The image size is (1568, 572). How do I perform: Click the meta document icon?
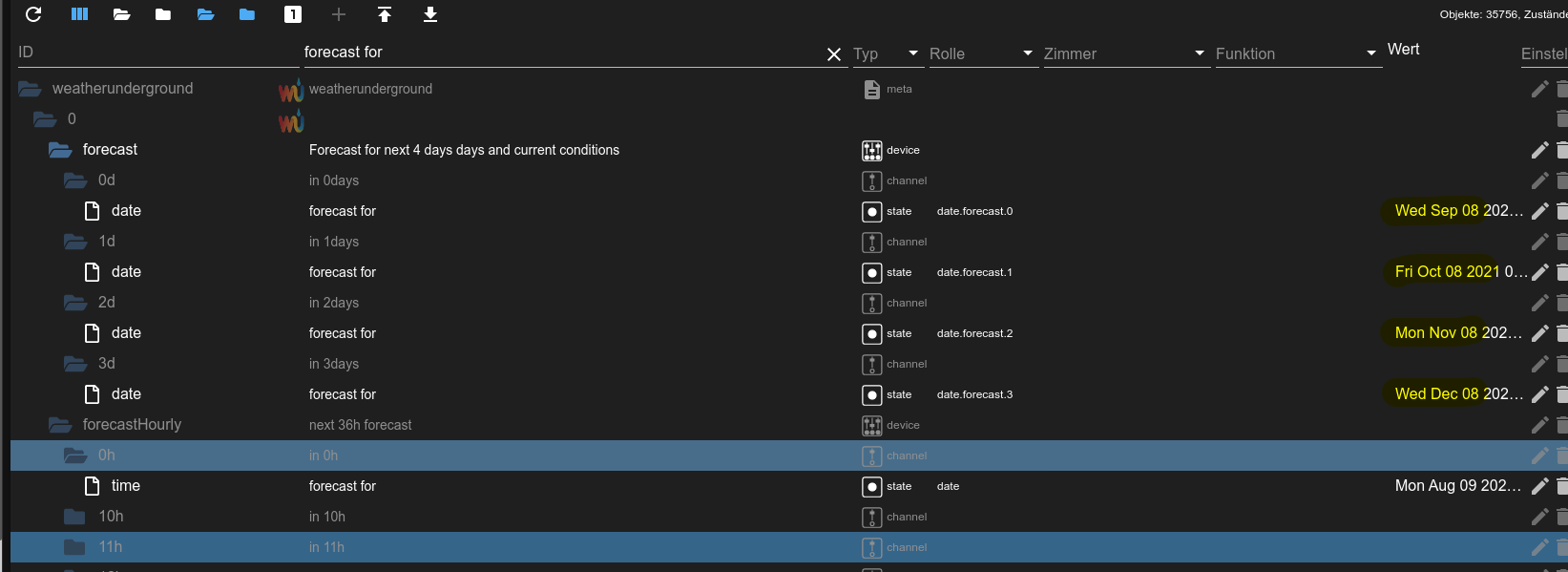click(872, 89)
